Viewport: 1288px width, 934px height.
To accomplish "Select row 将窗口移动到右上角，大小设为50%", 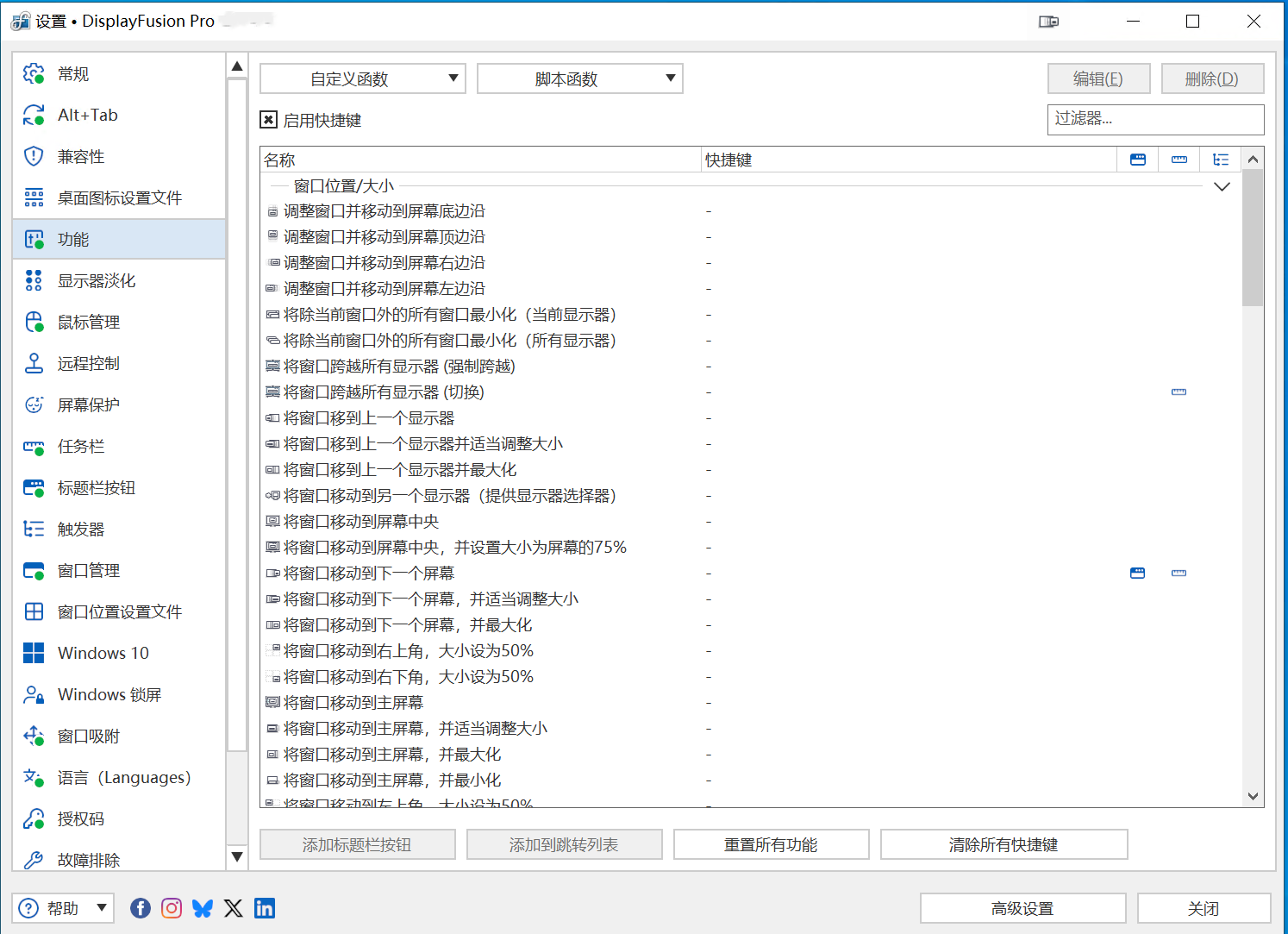I will point(751,651).
